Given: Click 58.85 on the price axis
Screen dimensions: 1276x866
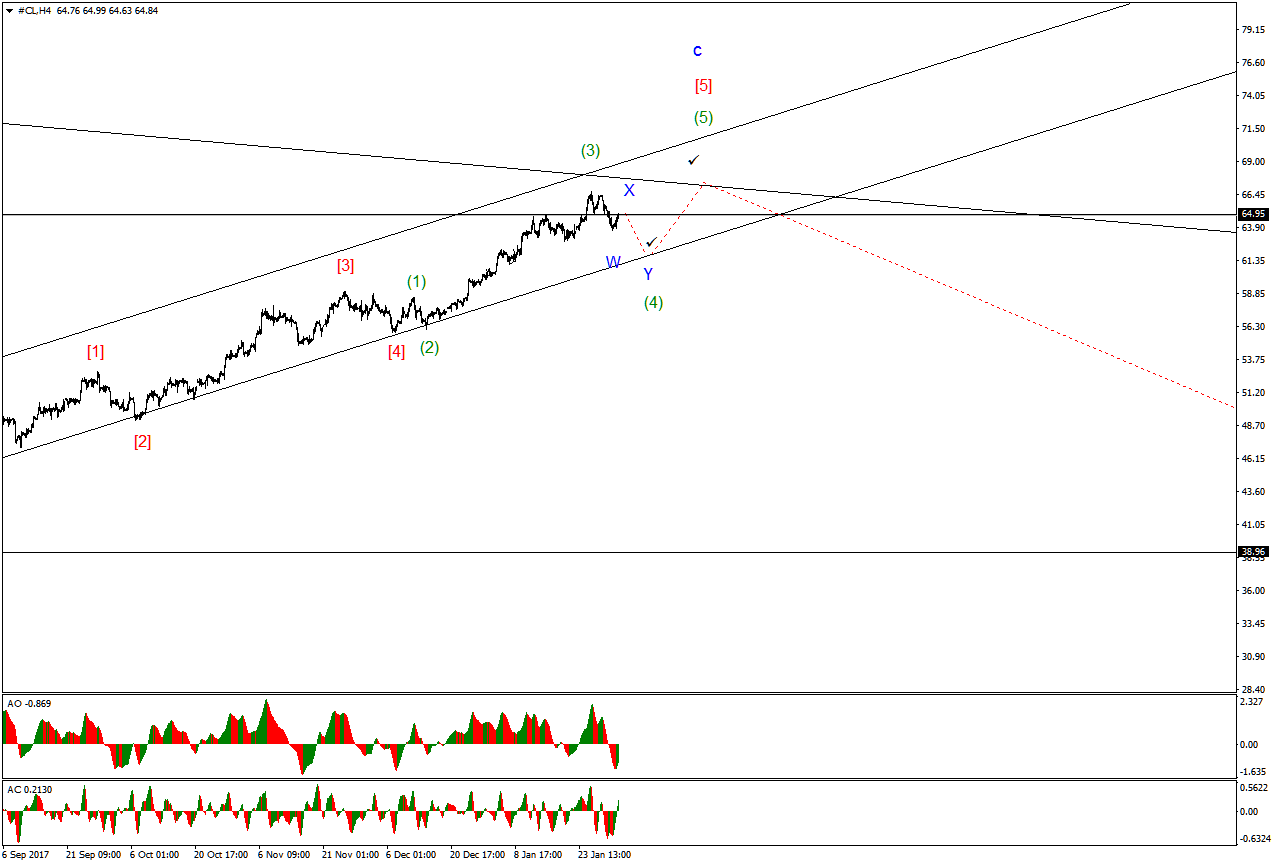Looking at the screenshot, I should coord(1254,294).
